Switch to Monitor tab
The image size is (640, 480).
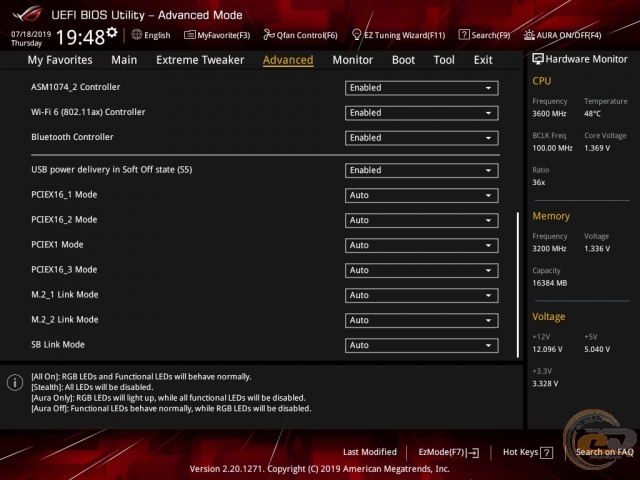coord(353,60)
